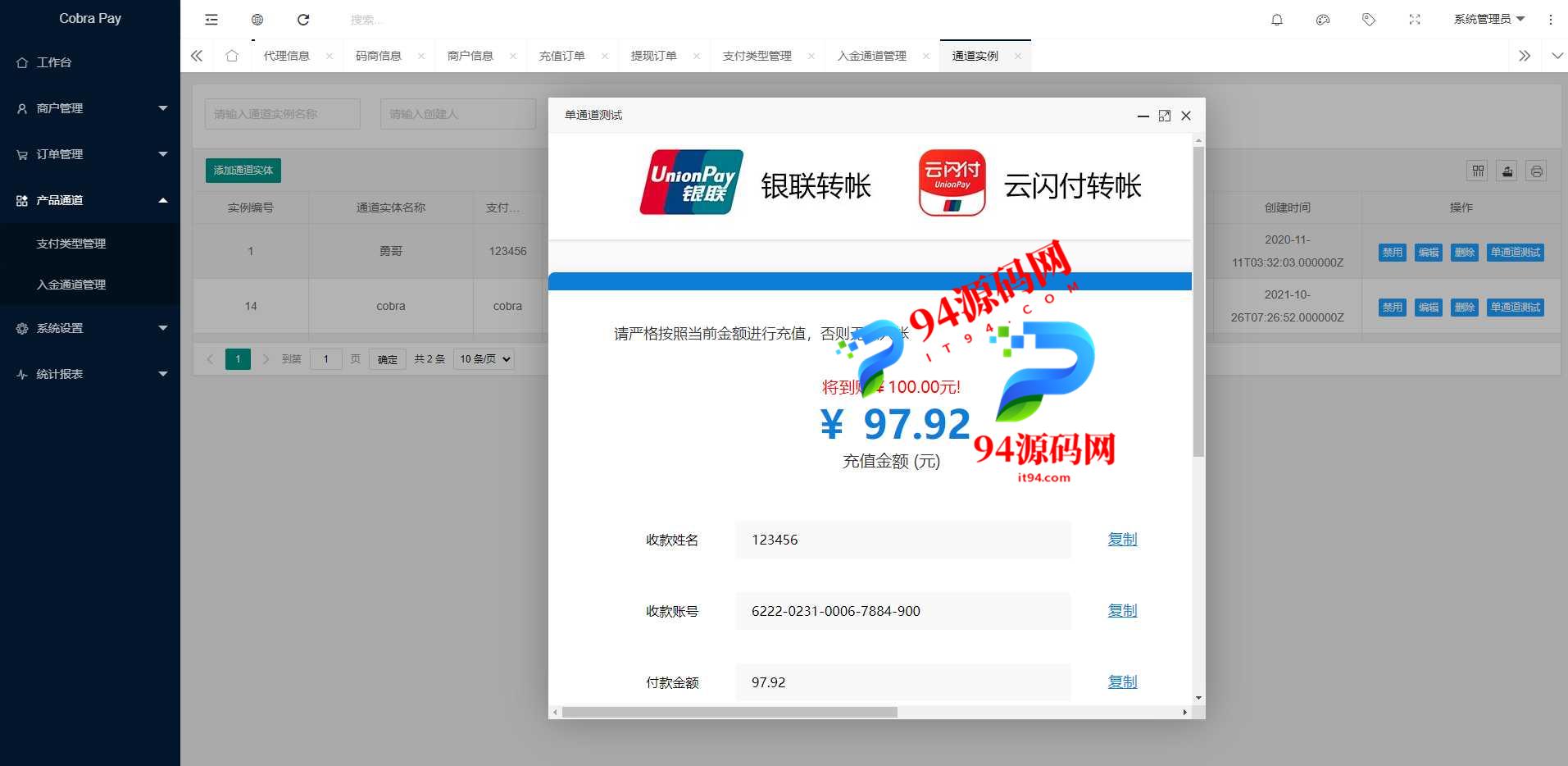
Task: Click 删除 for row 14 cobra
Action: coord(1465,308)
